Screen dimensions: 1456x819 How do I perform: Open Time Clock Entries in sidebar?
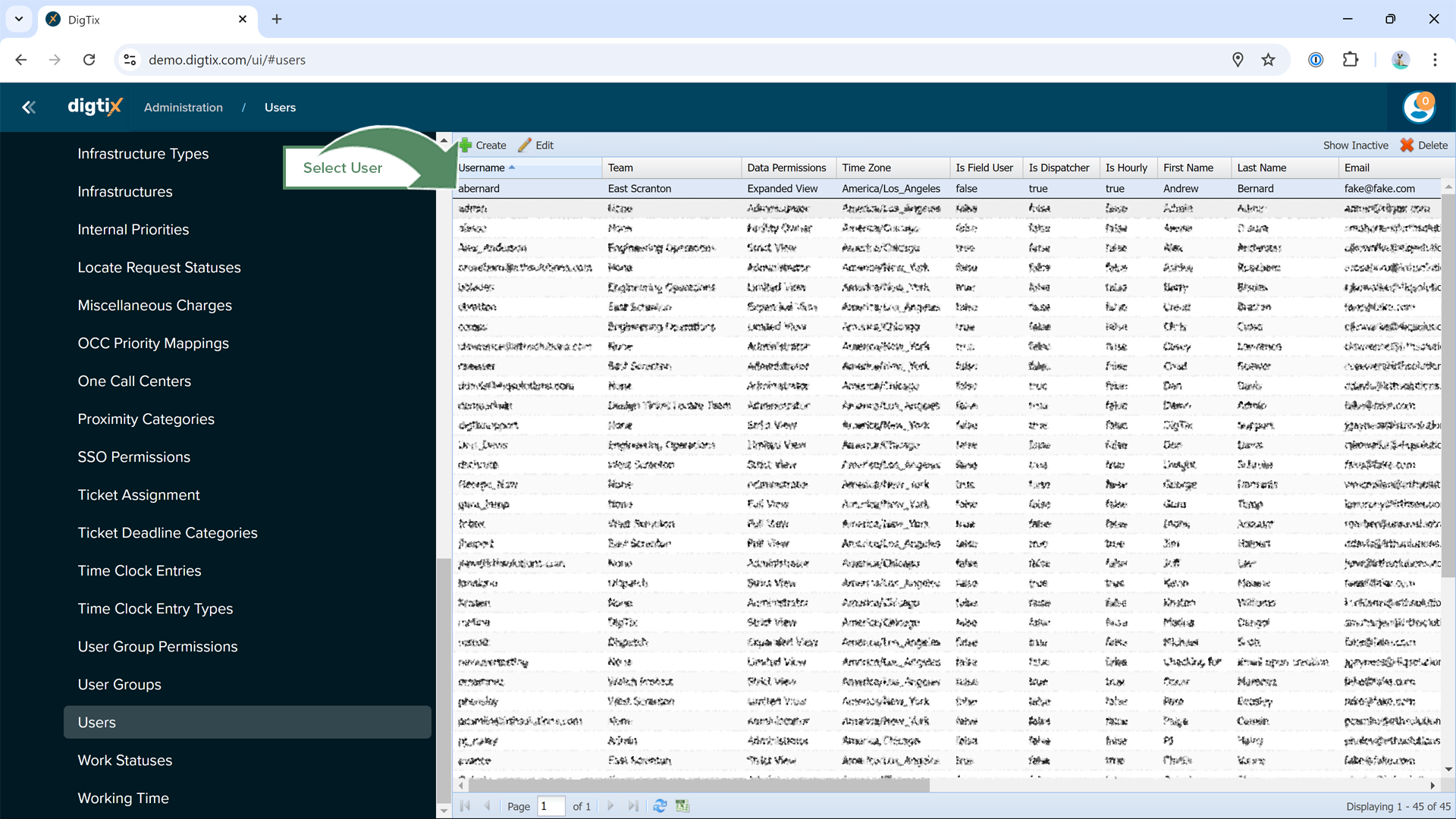click(x=139, y=570)
